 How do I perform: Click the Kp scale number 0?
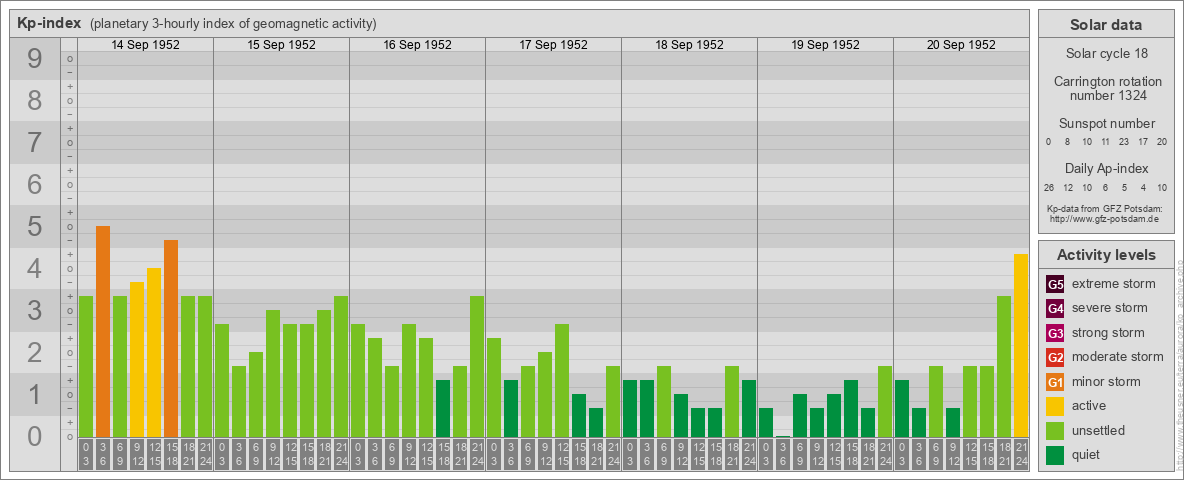[35, 436]
